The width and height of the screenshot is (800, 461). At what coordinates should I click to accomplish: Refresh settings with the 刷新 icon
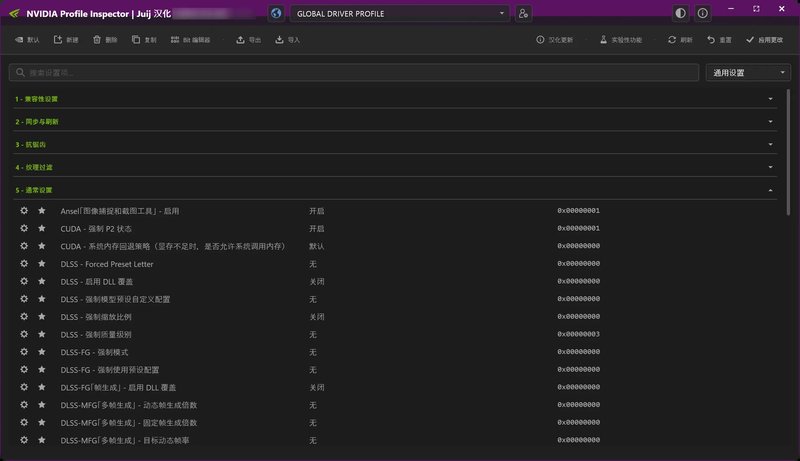pyautogui.click(x=680, y=40)
